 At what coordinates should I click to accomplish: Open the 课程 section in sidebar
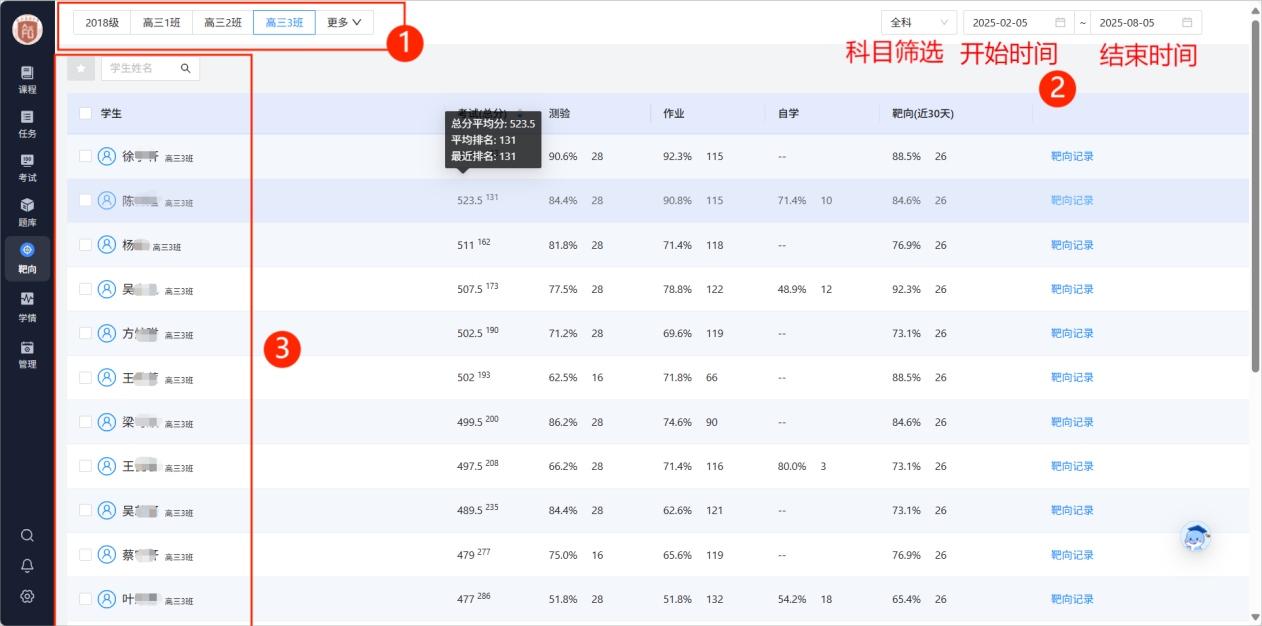click(x=27, y=79)
